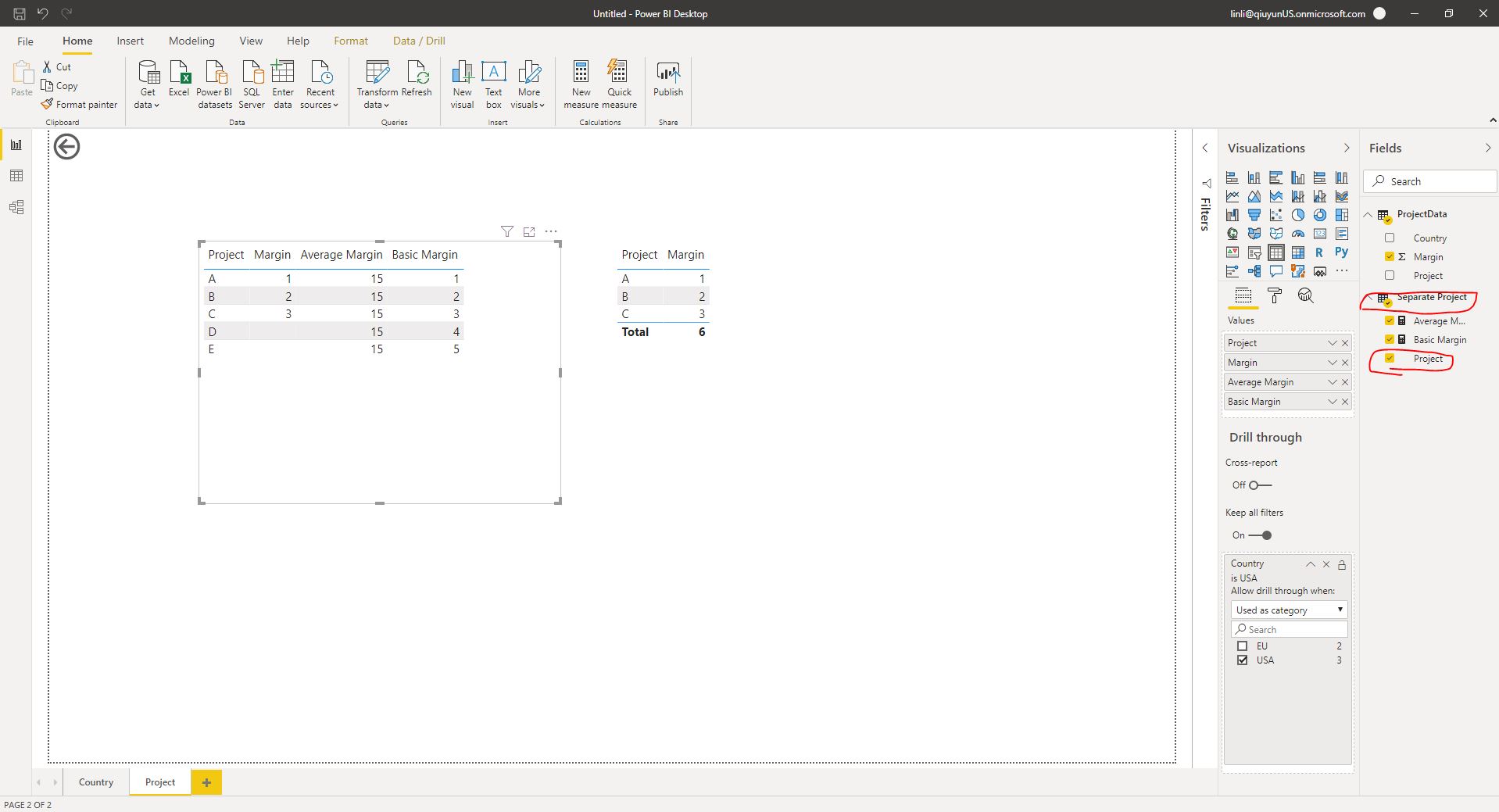This screenshot has width=1499, height=812.
Task: Open the Modeling ribbon tab
Action: pyautogui.click(x=191, y=41)
